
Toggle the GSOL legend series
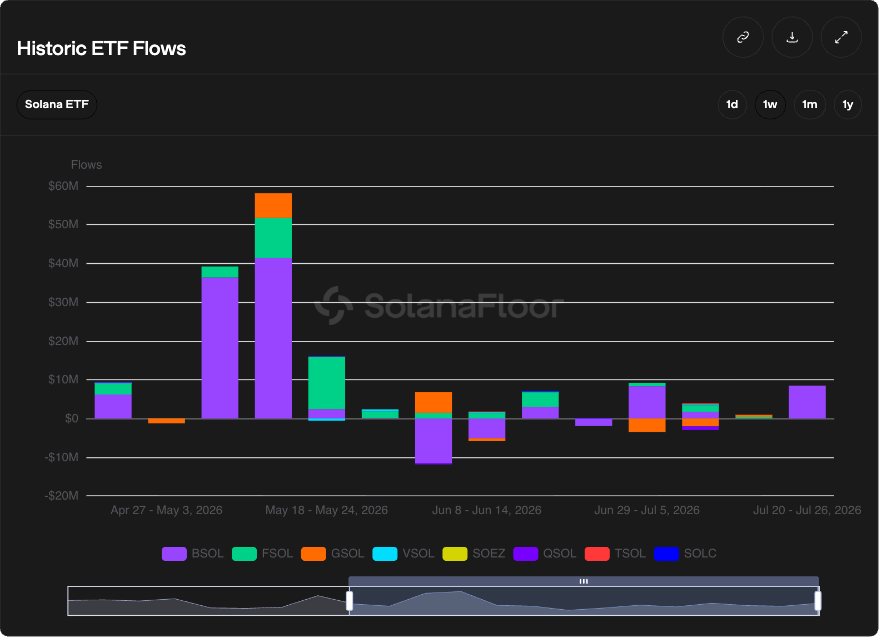coord(332,553)
